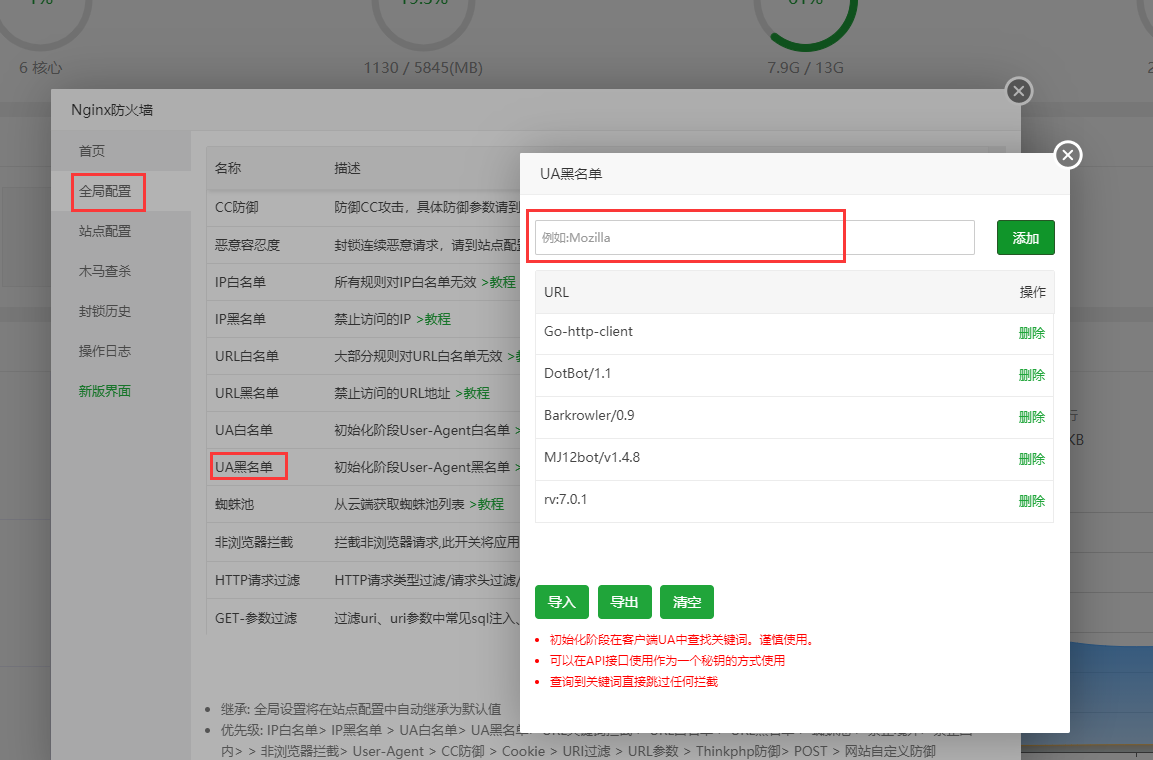The height and width of the screenshot is (760, 1153).
Task: Select the HTTP请求过滤 rule name
Action: [x=257, y=581]
